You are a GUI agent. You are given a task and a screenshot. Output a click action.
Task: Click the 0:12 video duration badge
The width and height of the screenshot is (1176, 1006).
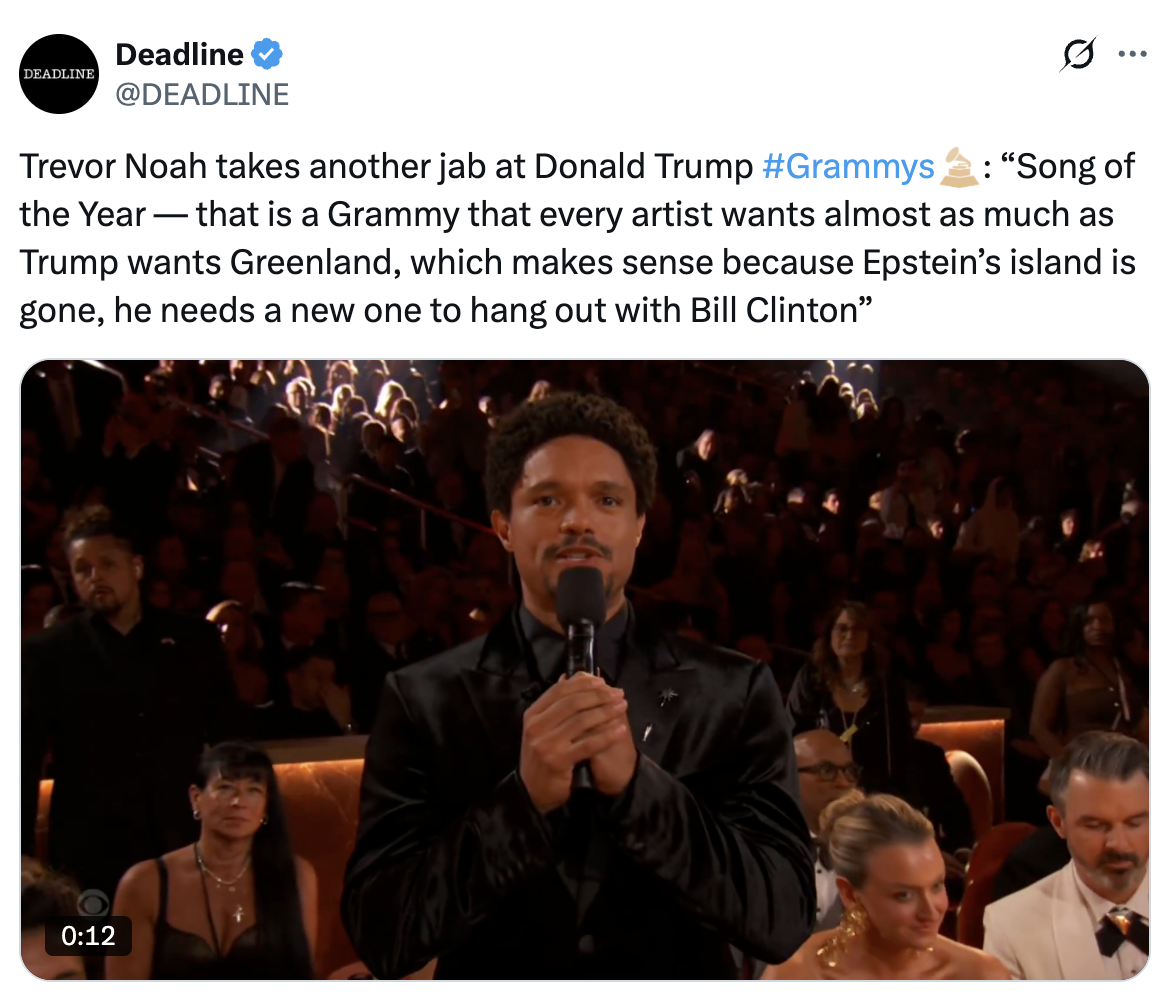click(x=88, y=937)
